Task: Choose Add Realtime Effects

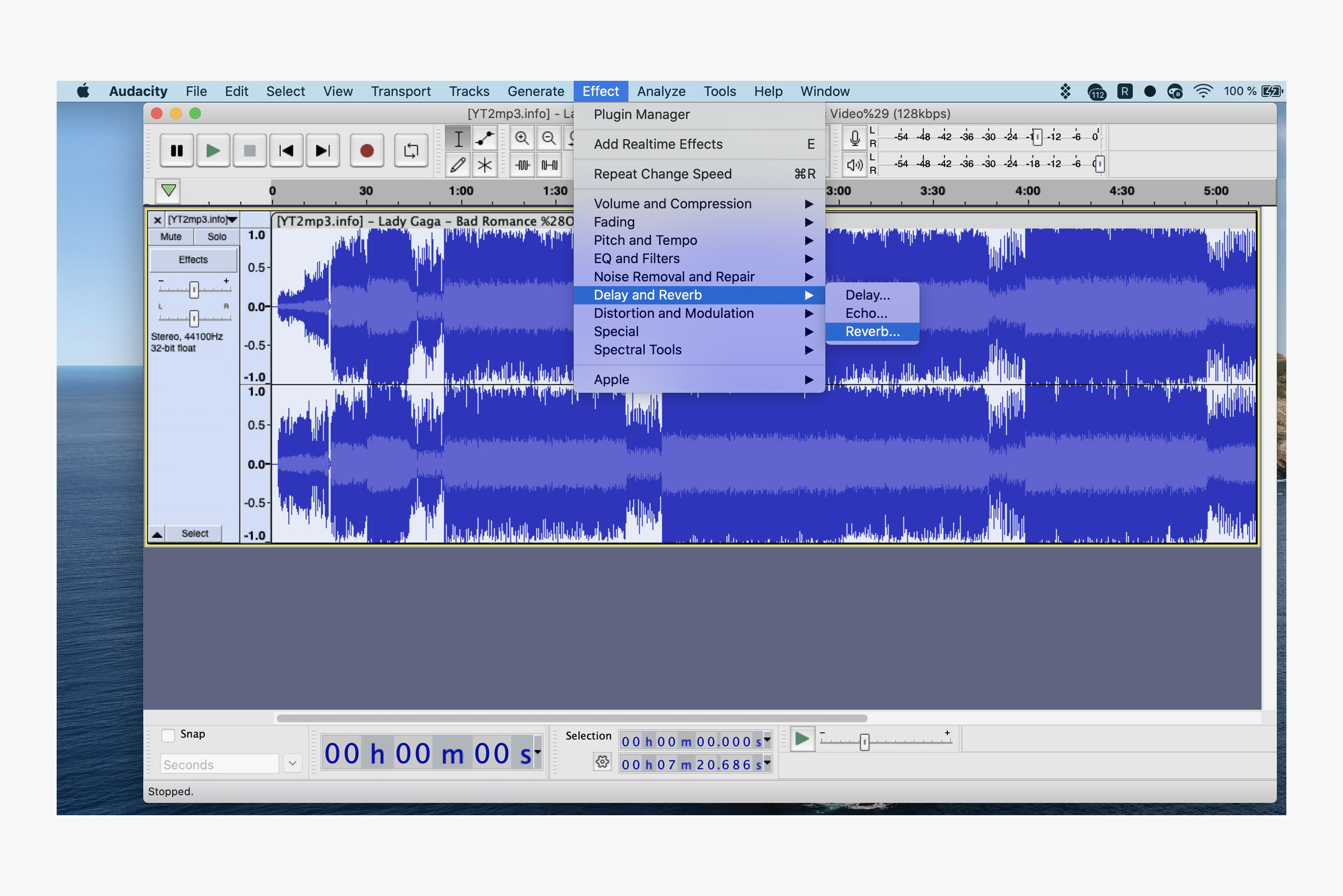Action: 700,144
